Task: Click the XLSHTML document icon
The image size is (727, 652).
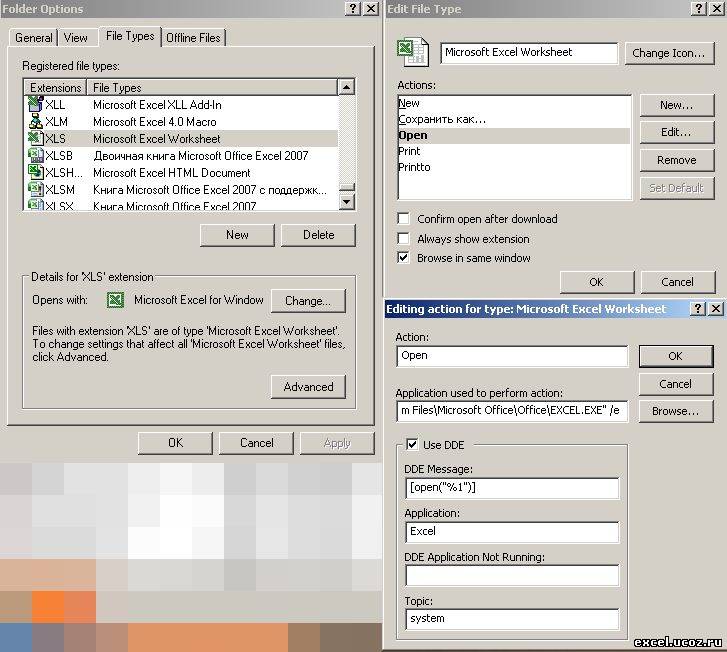Action: pos(36,173)
